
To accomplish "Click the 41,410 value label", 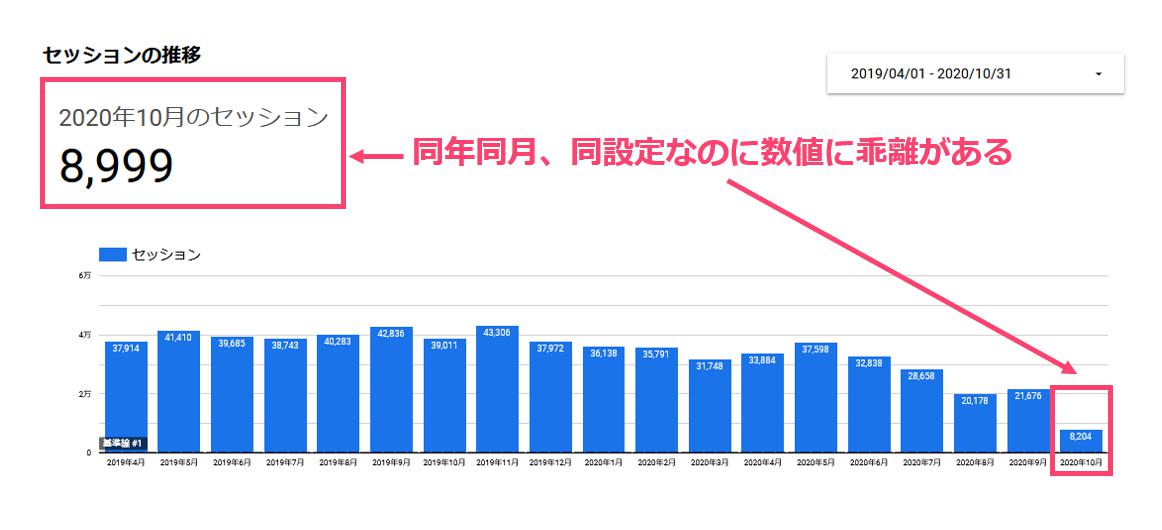I will [179, 337].
